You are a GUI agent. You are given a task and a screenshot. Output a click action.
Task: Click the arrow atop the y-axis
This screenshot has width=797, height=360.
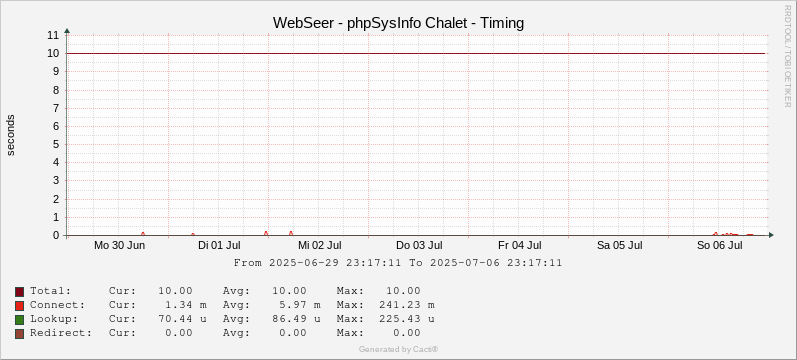pyautogui.click(x=67, y=31)
